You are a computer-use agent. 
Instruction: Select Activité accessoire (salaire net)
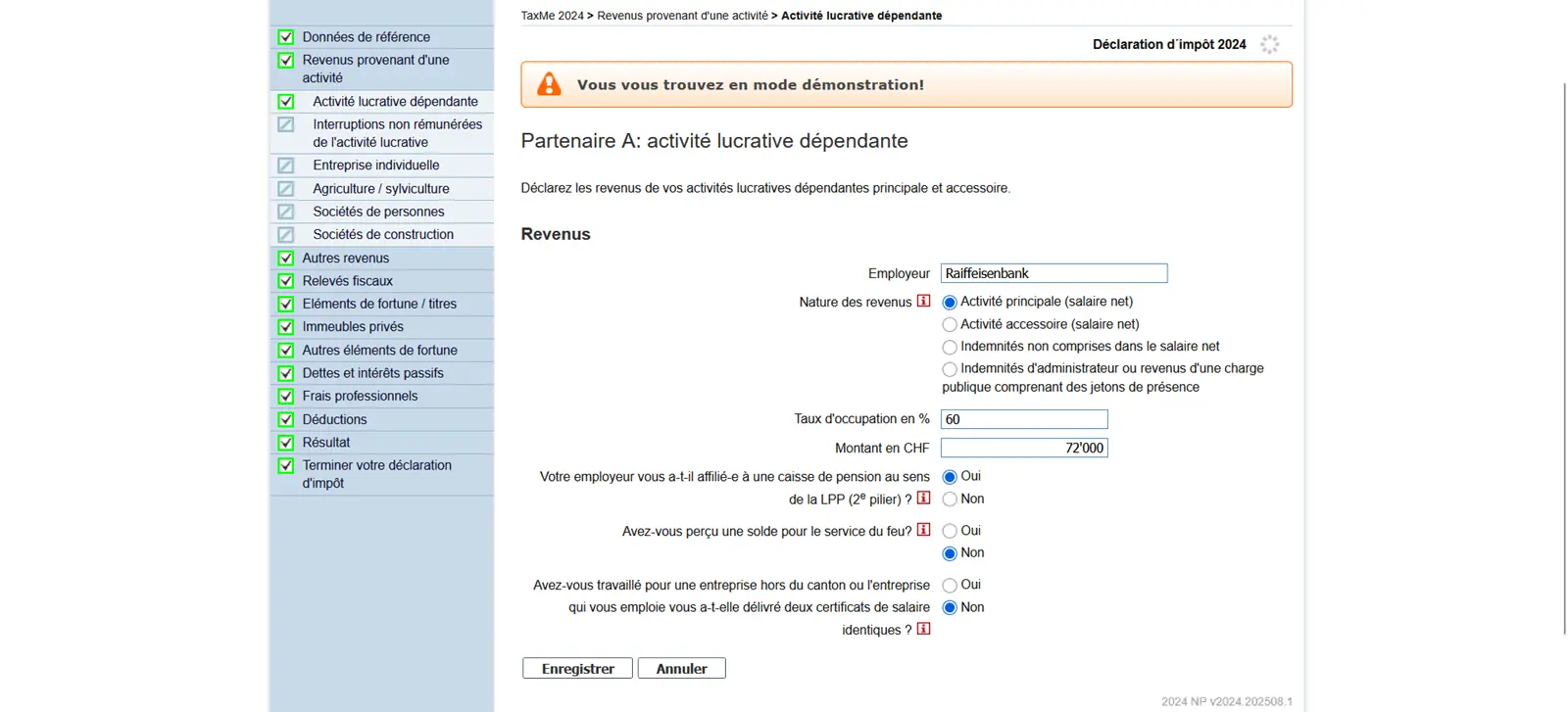point(950,325)
